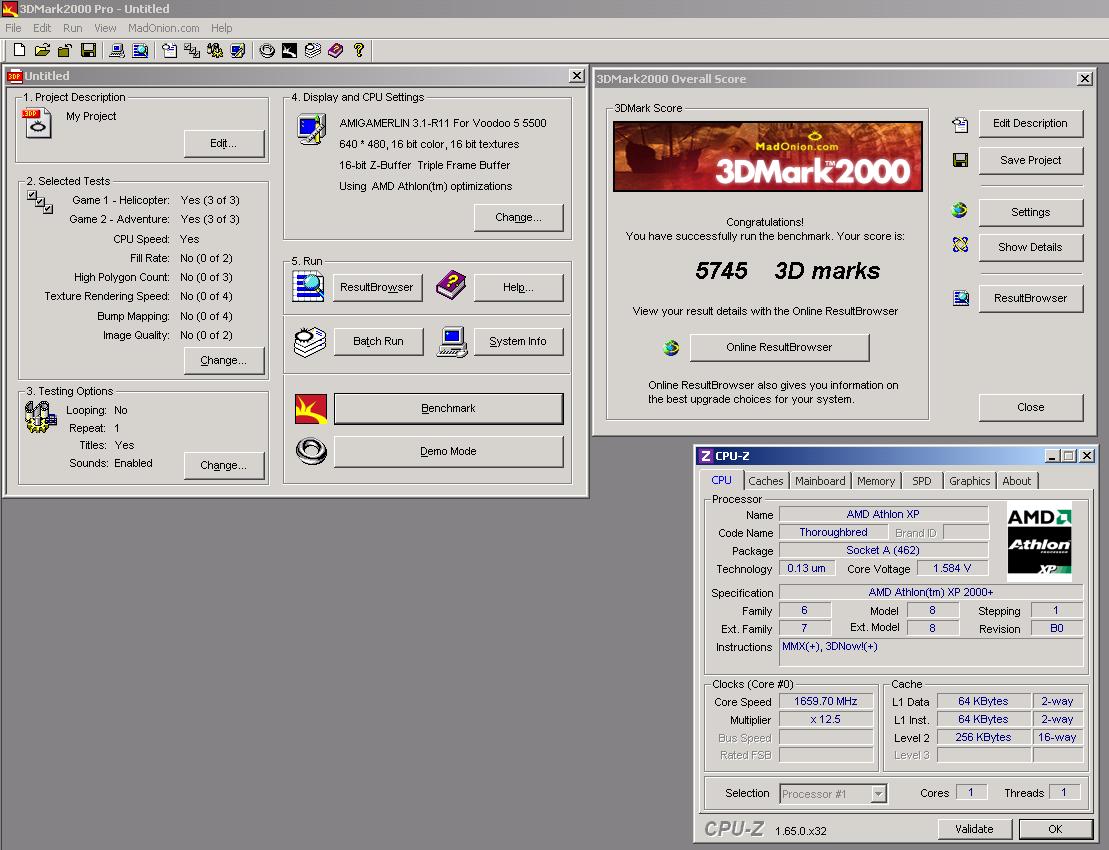The height and width of the screenshot is (850, 1109).
Task: Click the Display settings toolbar icon
Action: [x=238, y=50]
